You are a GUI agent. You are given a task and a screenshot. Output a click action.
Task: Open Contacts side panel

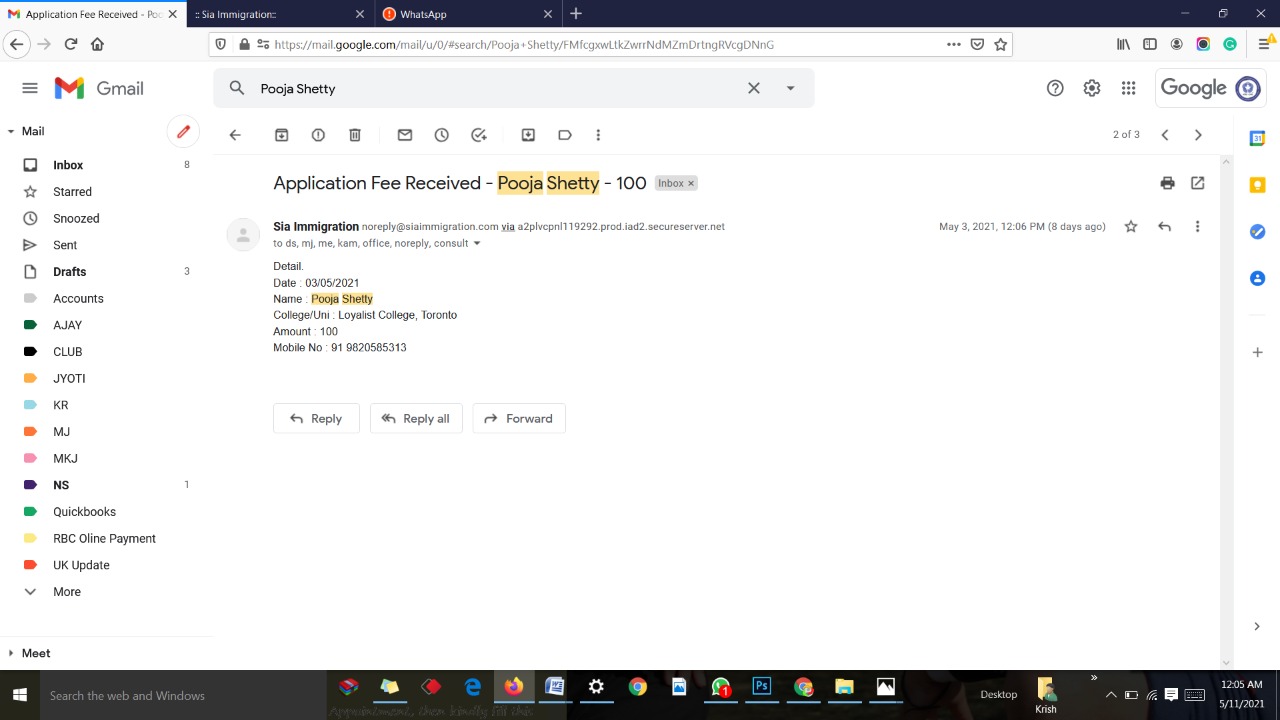click(1258, 278)
